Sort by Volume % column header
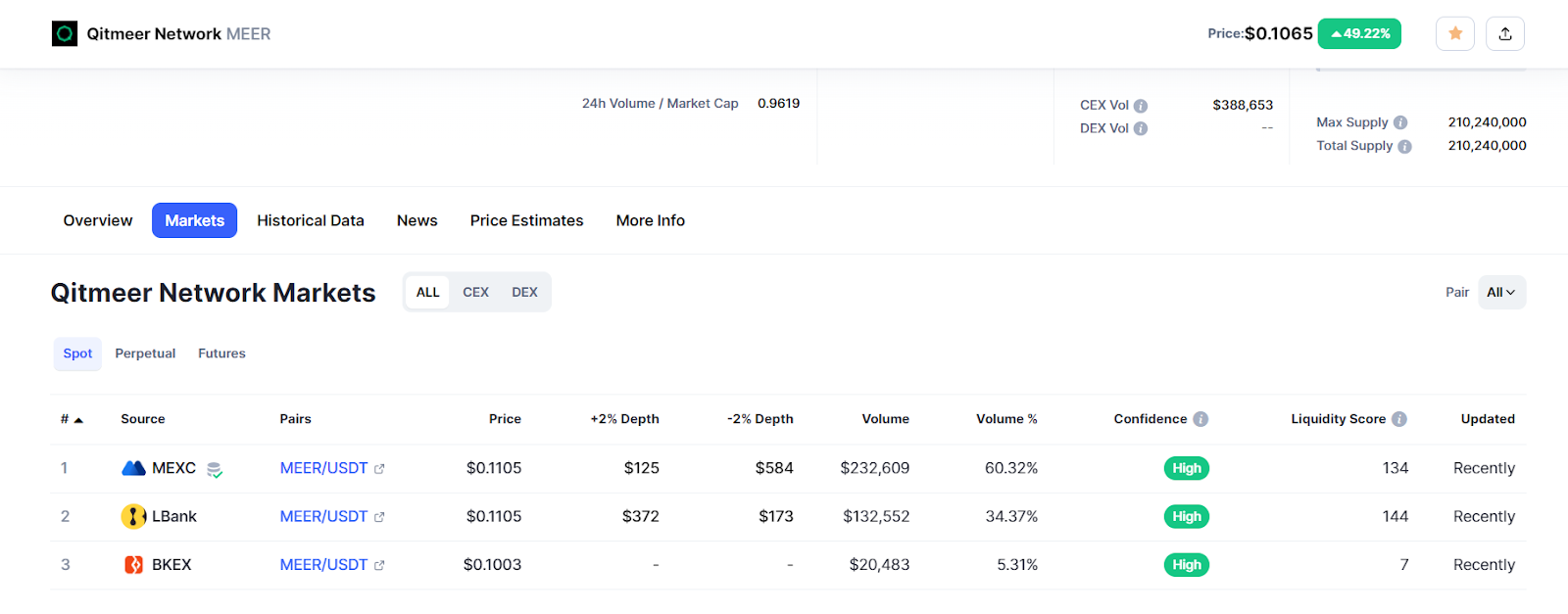1568x614 pixels. coord(1006,419)
